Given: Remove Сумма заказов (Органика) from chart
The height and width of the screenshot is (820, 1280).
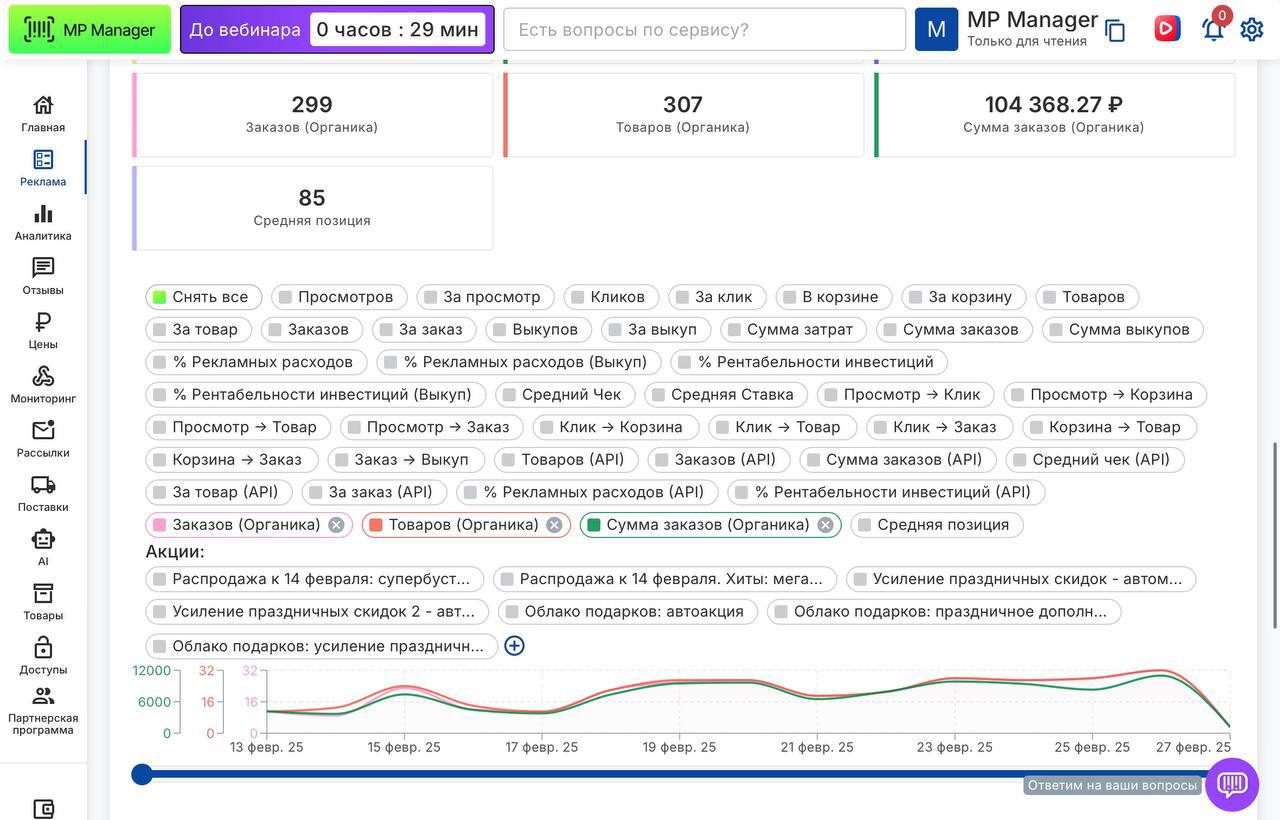Looking at the screenshot, I should point(825,525).
